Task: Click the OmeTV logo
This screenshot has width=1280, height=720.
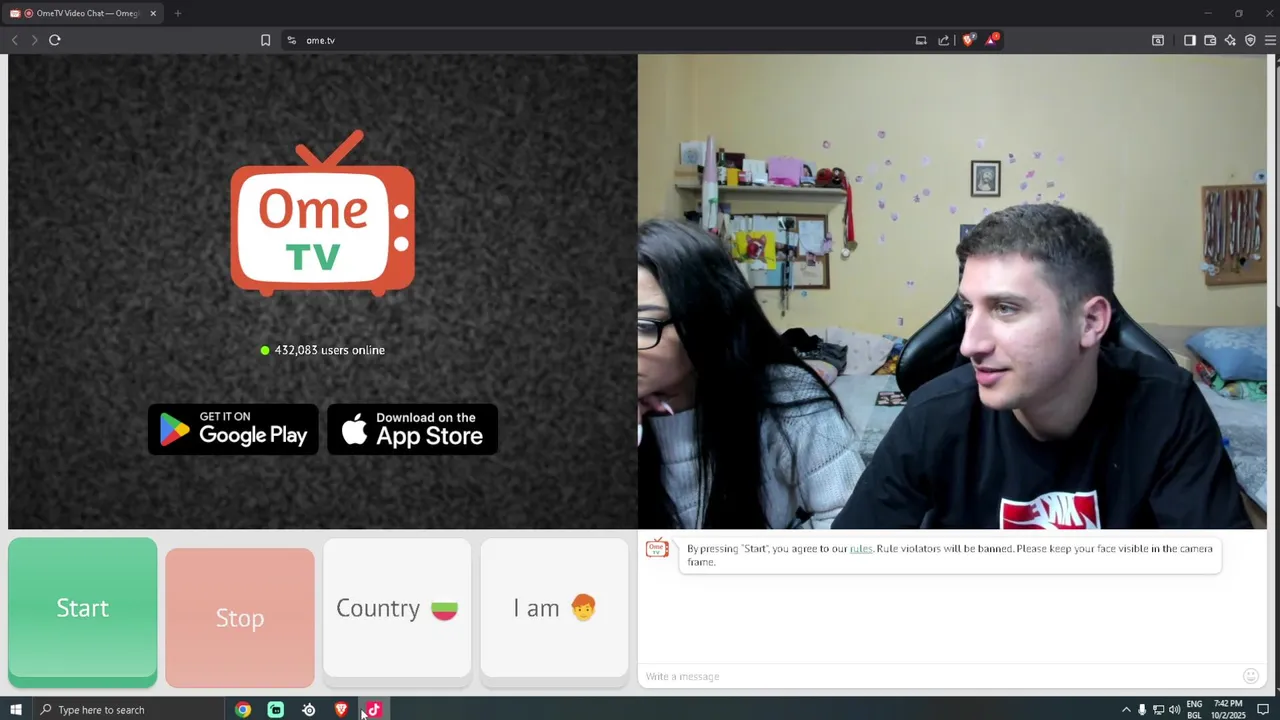Action: point(322,213)
